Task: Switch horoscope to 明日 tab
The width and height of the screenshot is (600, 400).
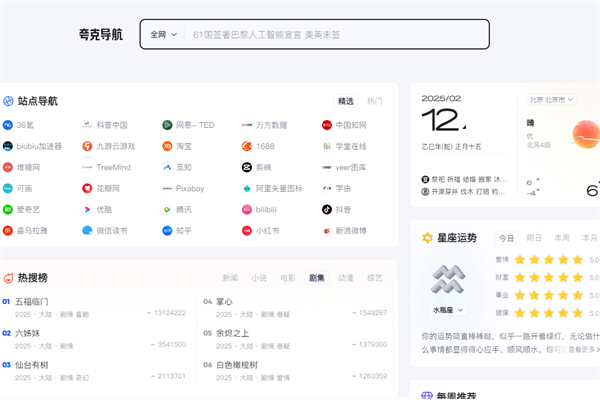Action: coord(534,238)
